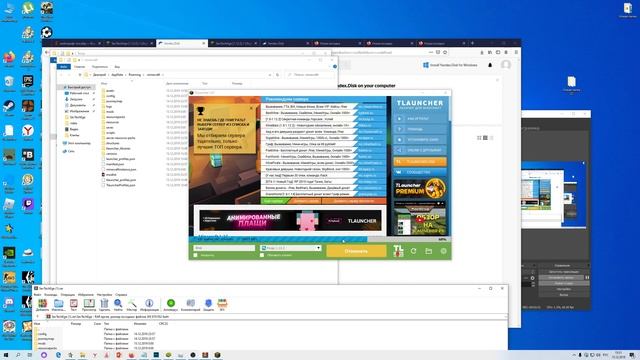Select Downloads in Explorer's navigation pane
The height and width of the screenshot is (360, 640).
(76, 99)
